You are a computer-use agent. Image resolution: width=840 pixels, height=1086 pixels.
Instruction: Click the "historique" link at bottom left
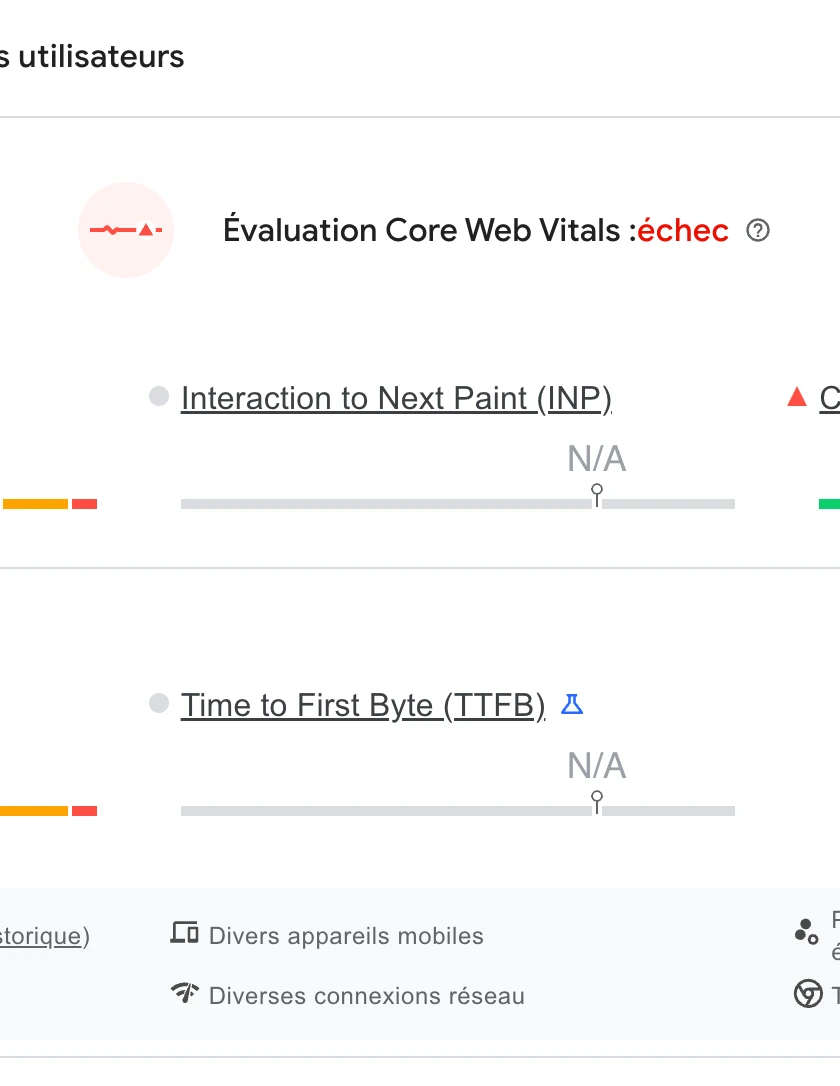point(40,936)
